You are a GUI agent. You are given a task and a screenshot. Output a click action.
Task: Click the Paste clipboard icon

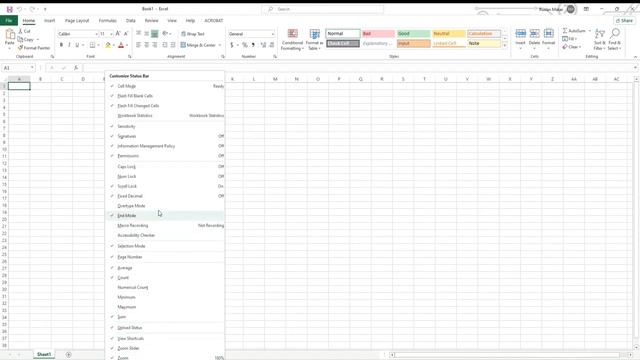[9, 35]
